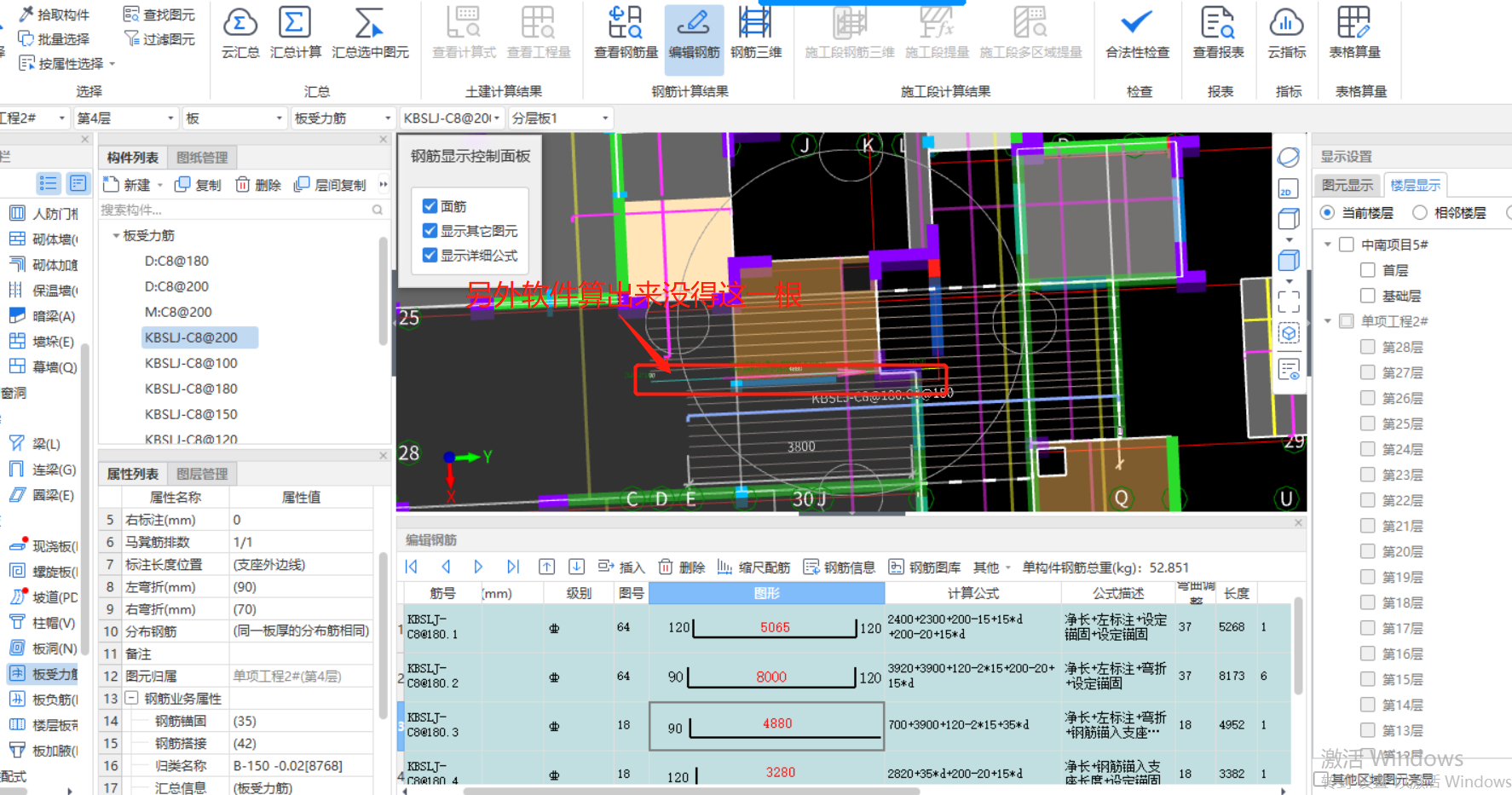Click 删除 in component list toolbar

pyautogui.click(x=258, y=185)
